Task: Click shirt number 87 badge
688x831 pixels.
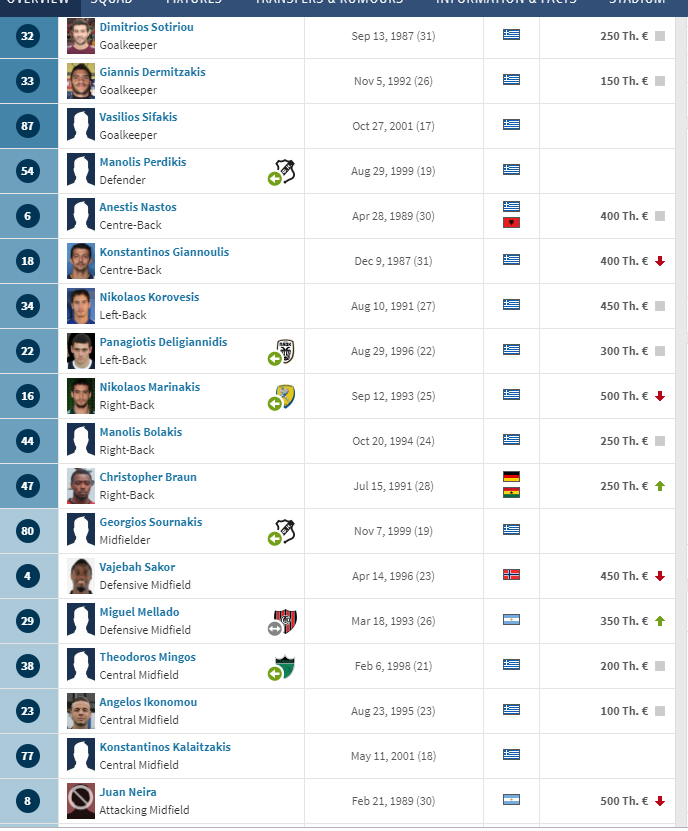Action: 28,126
